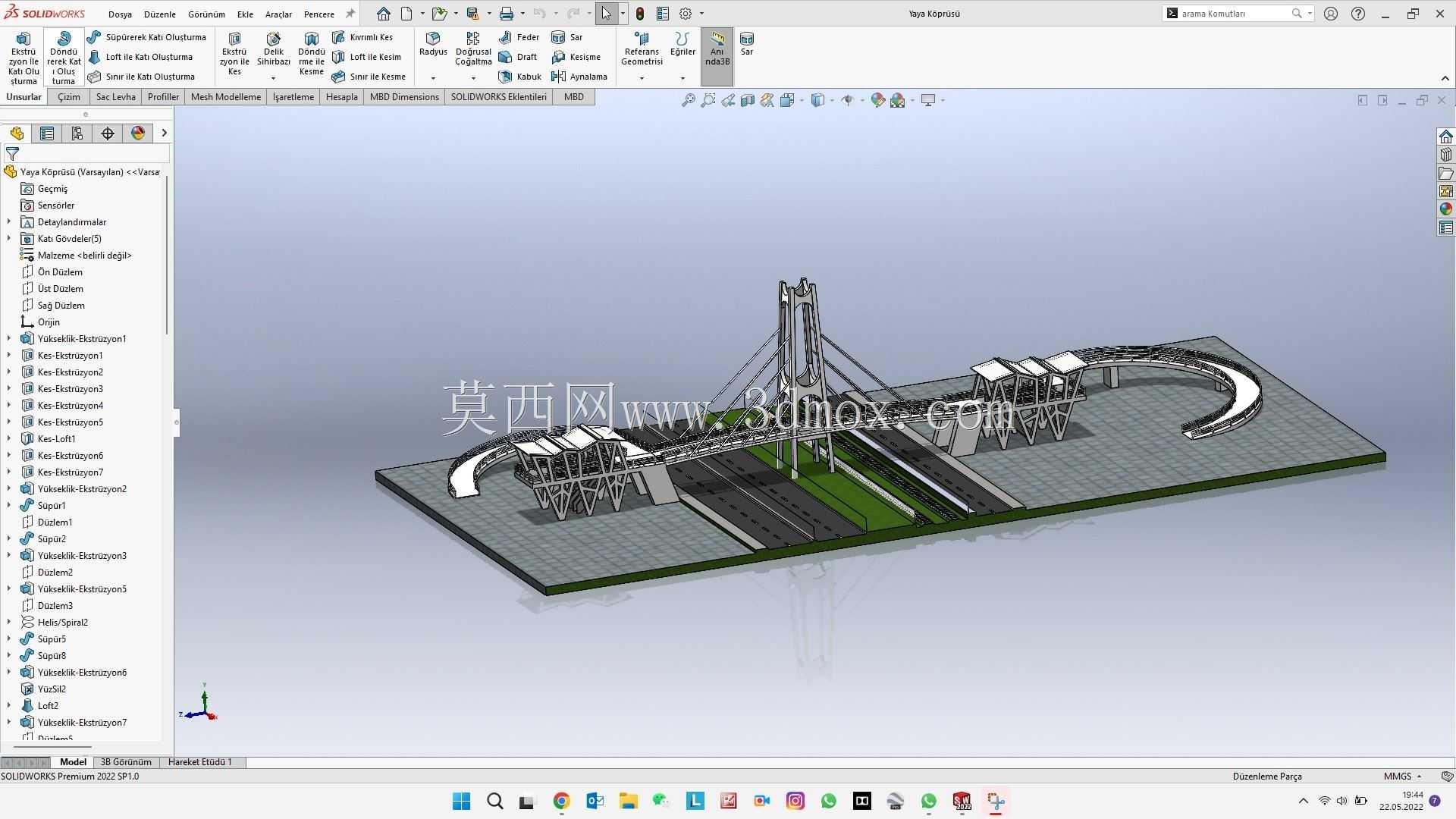Image resolution: width=1456 pixels, height=819 pixels.
Task: Select YüzSil2 feature
Action: [x=52, y=689]
